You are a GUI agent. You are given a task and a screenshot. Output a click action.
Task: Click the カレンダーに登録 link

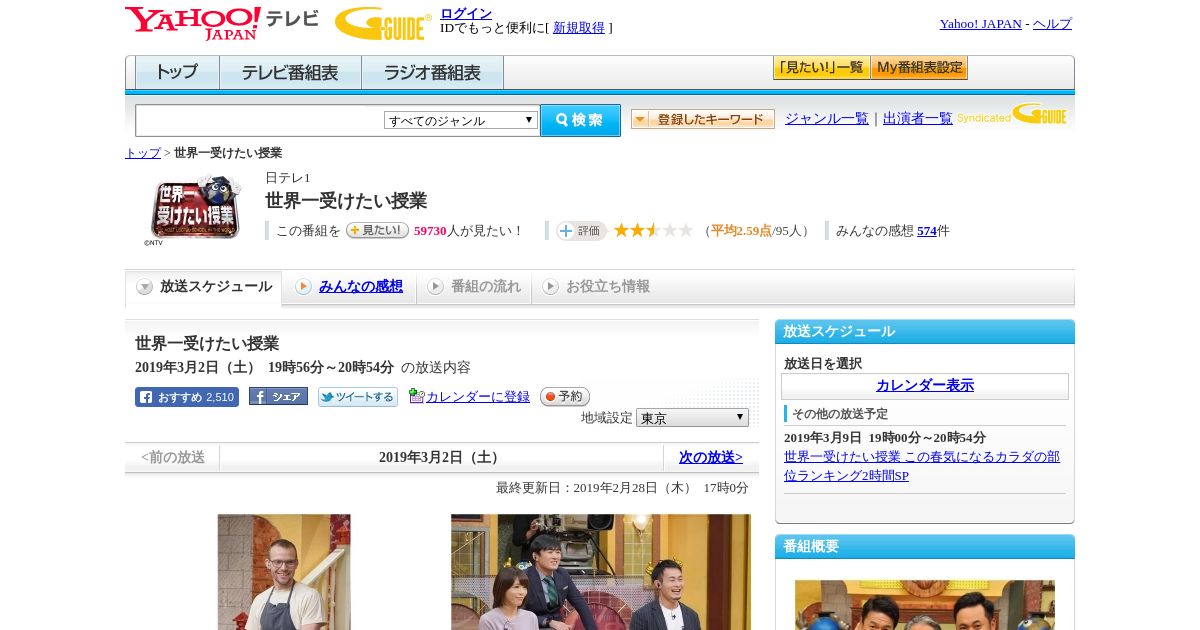(478, 397)
